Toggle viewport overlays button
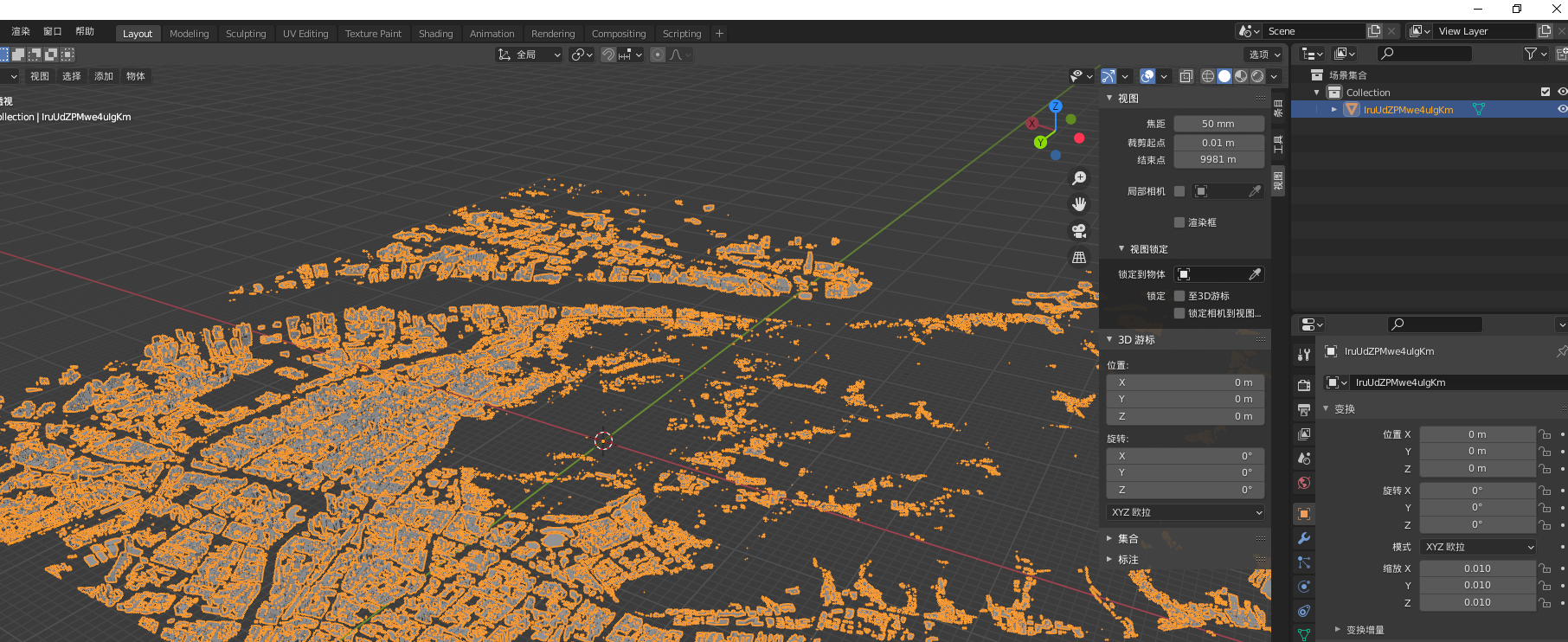The image size is (1568, 642). [1147, 76]
